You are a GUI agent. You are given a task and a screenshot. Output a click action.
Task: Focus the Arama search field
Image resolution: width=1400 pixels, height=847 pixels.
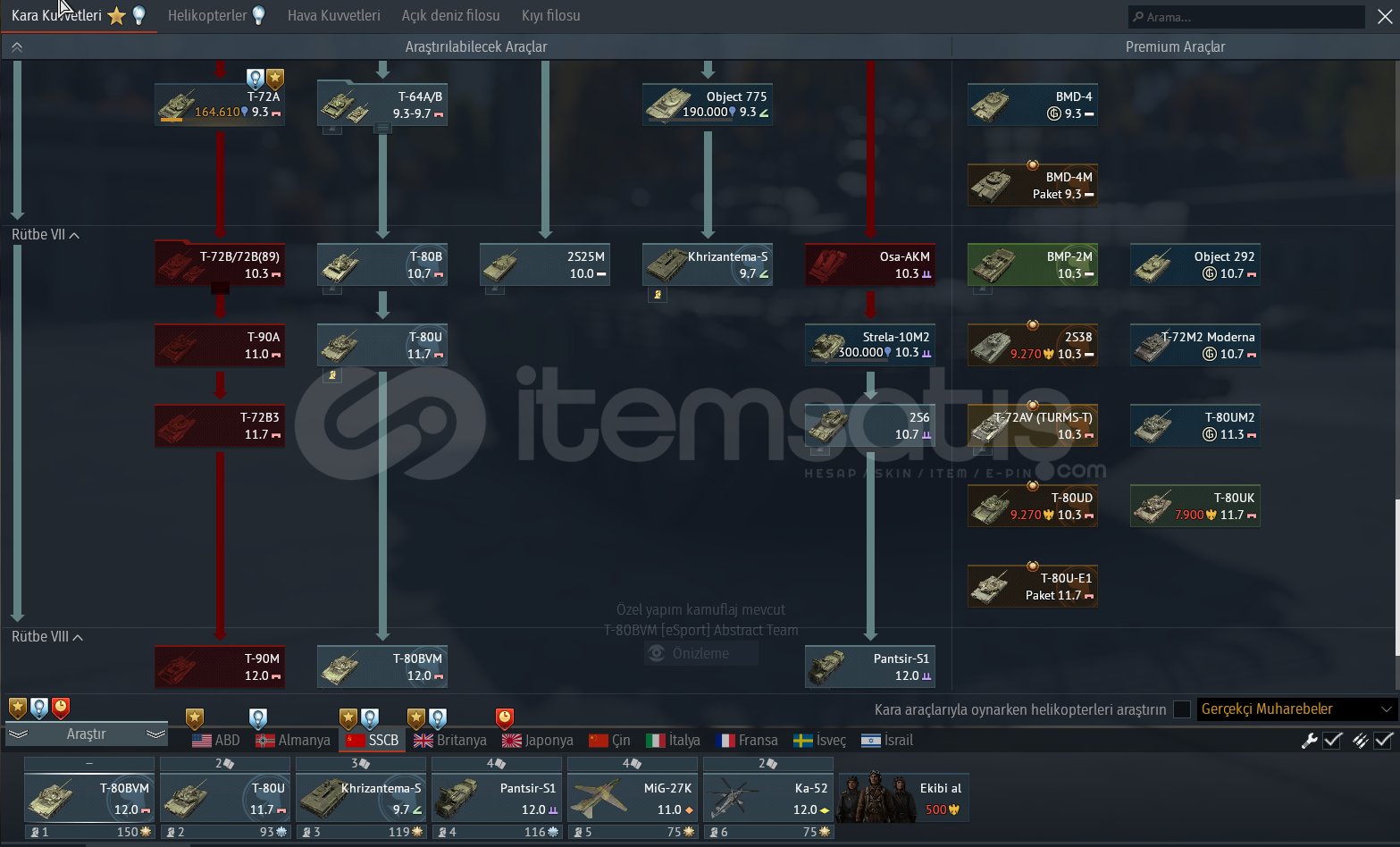pos(1246,16)
